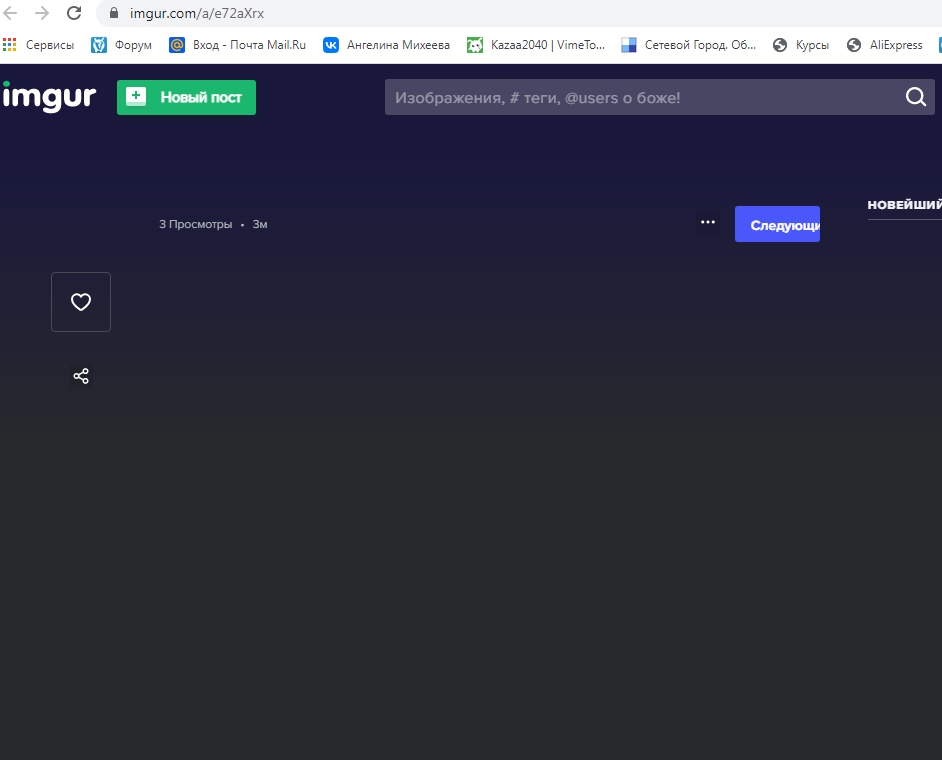View site info via padlock icon
942x760 pixels.
click(113, 14)
